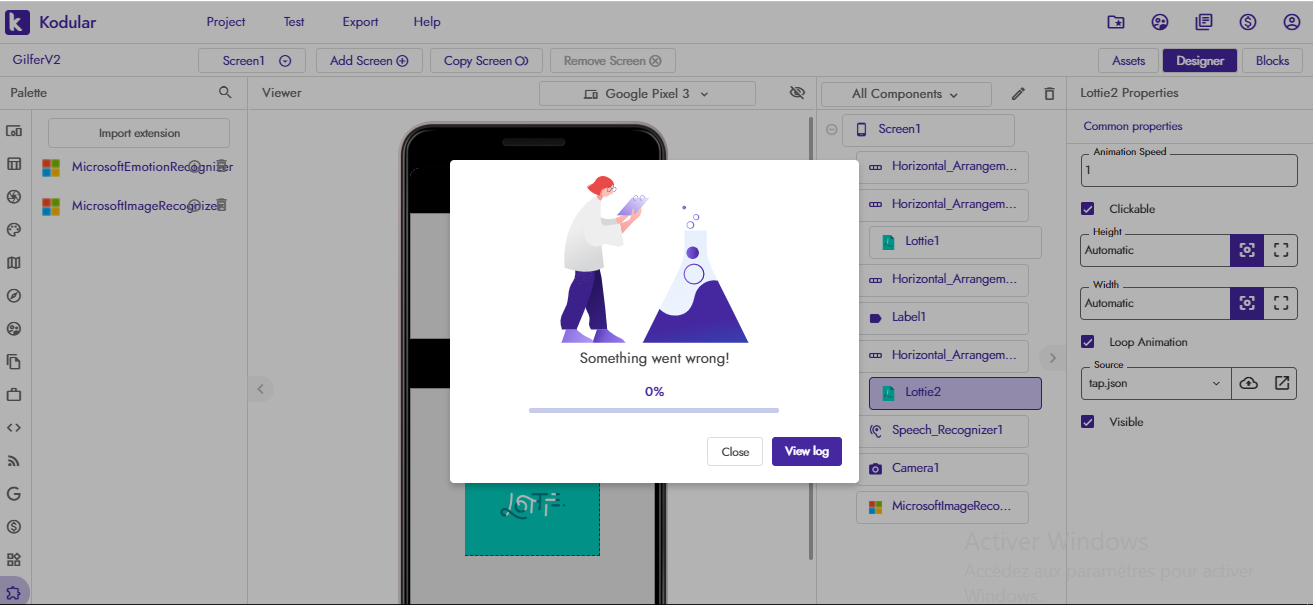Toggle the Clickable checkbox
Screen dimensions: 1313x605
click(x=1088, y=209)
